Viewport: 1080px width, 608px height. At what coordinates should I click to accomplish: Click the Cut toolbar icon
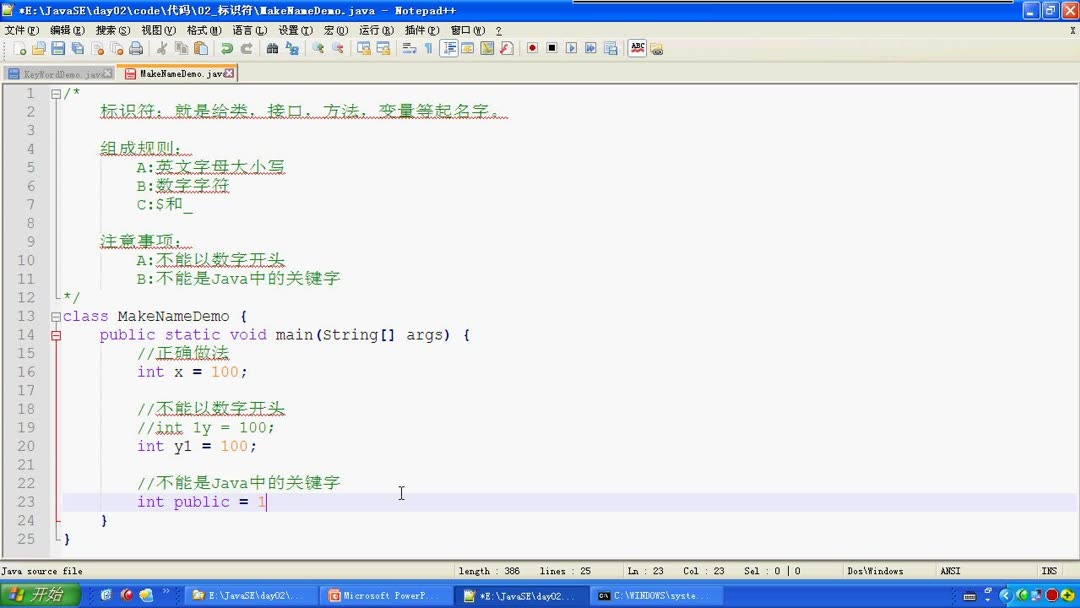pyautogui.click(x=161, y=48)
